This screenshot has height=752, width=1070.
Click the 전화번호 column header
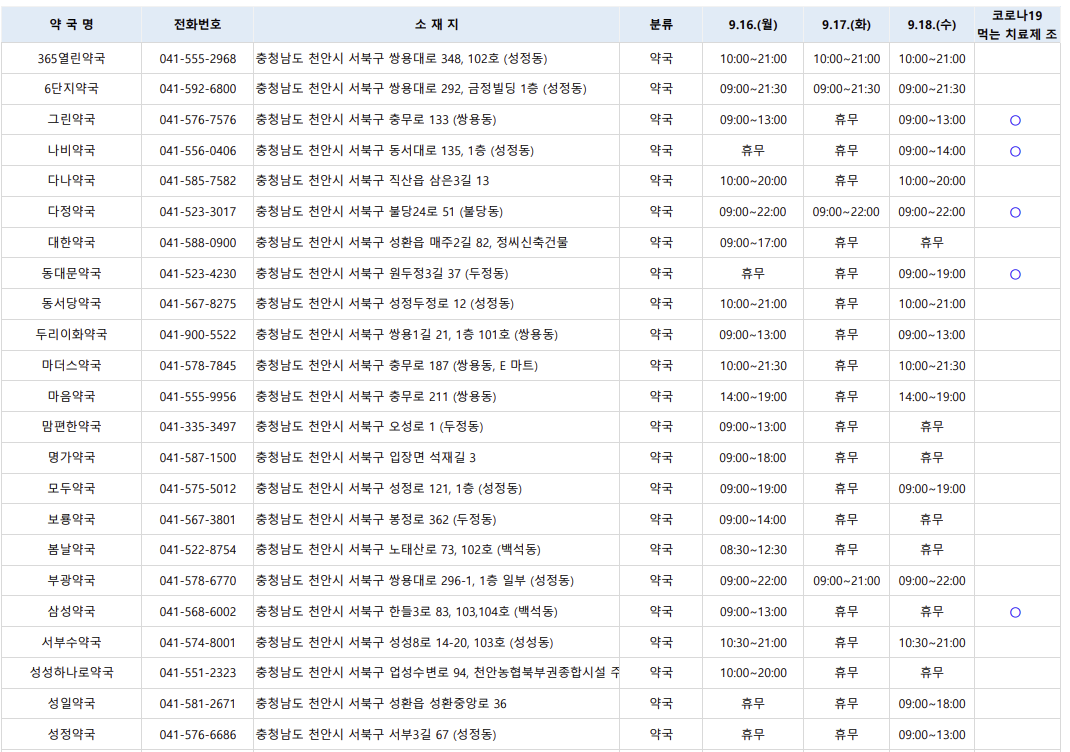195,22
